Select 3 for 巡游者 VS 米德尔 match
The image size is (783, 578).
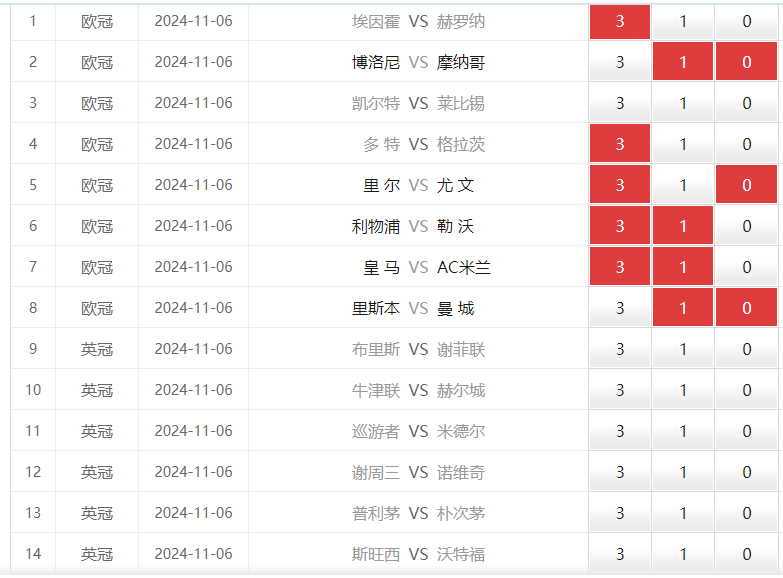(x=620, y=431)
